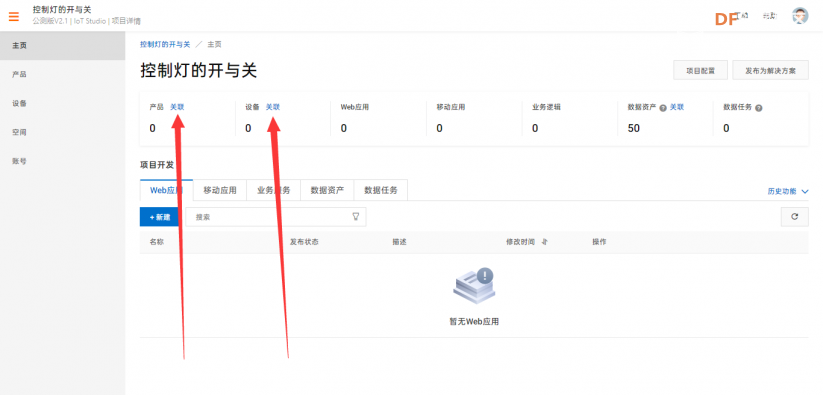Image resolution: width=823 pixels, height=395 pixels.
Task: Show help for 数据资产
Action: tap(663, 108)
